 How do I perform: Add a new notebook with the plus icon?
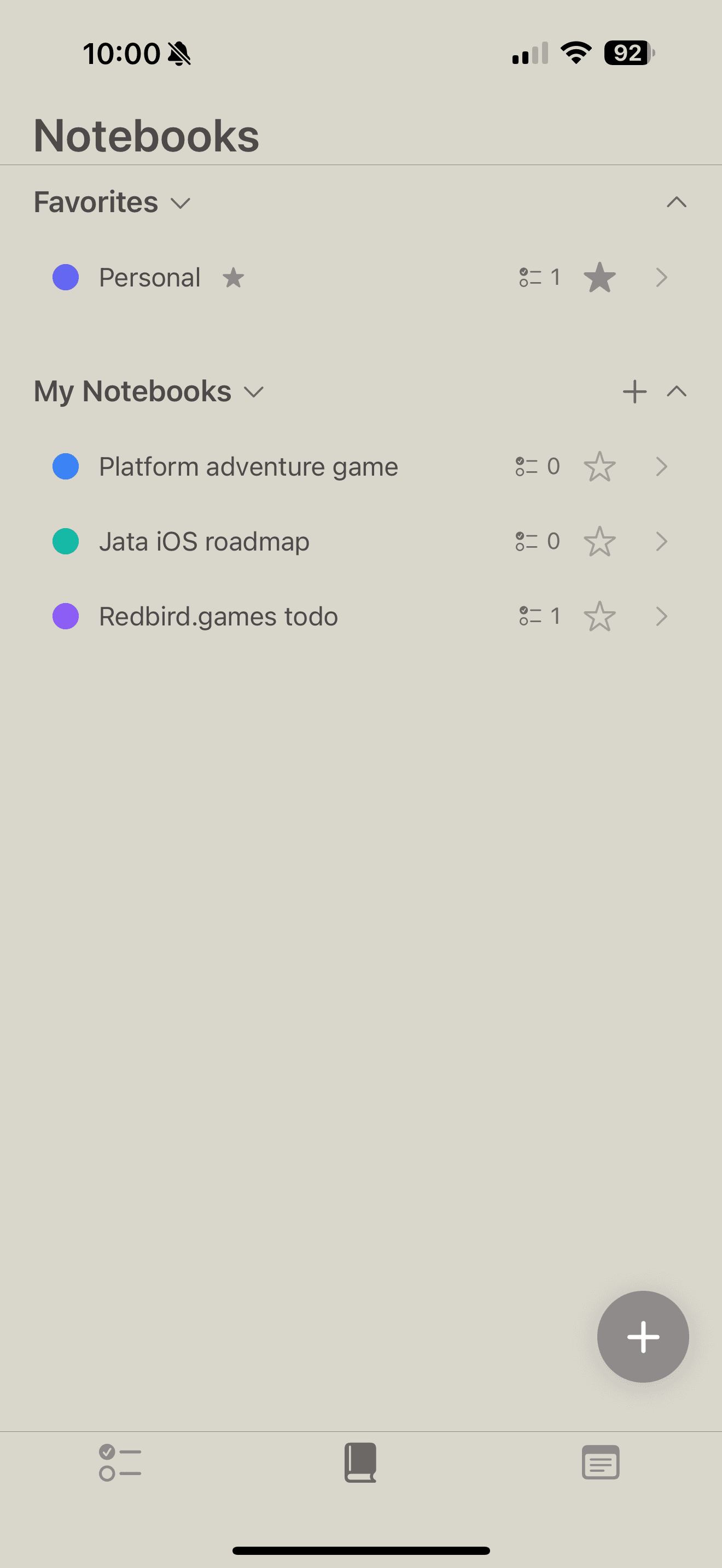[634, 391]
